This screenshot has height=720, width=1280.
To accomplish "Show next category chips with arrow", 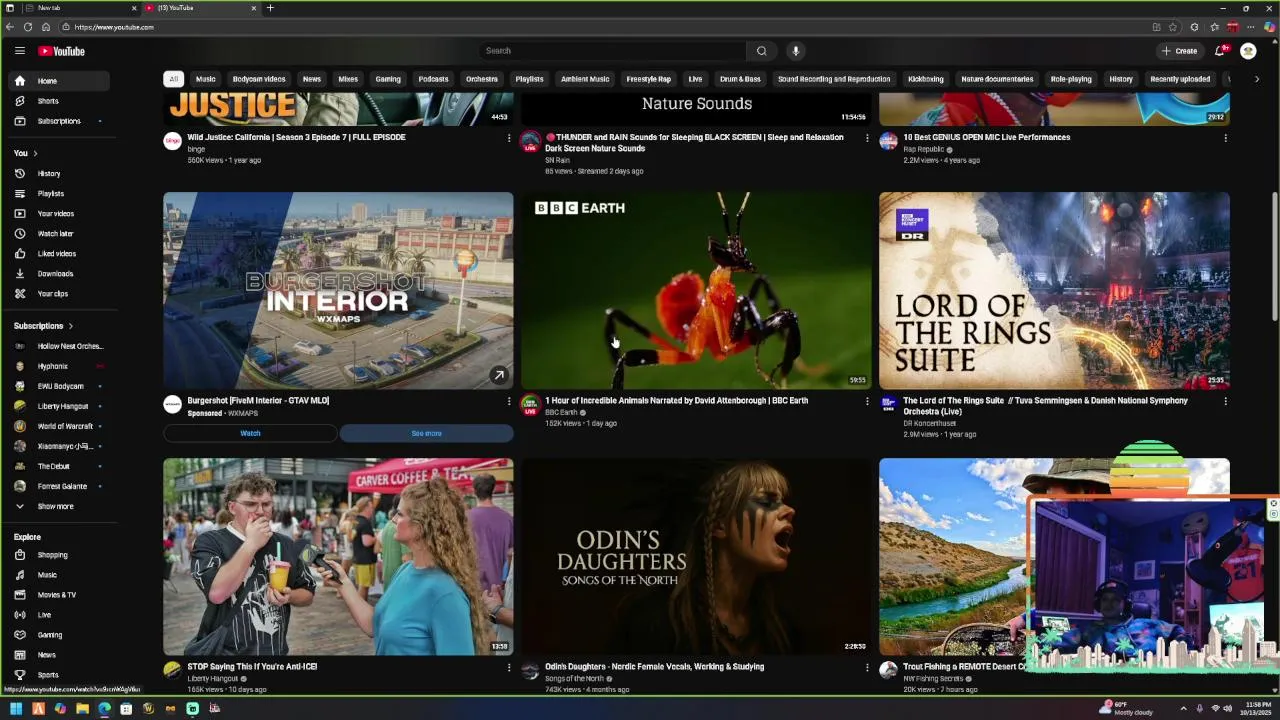I will [x=1257, y=79].
